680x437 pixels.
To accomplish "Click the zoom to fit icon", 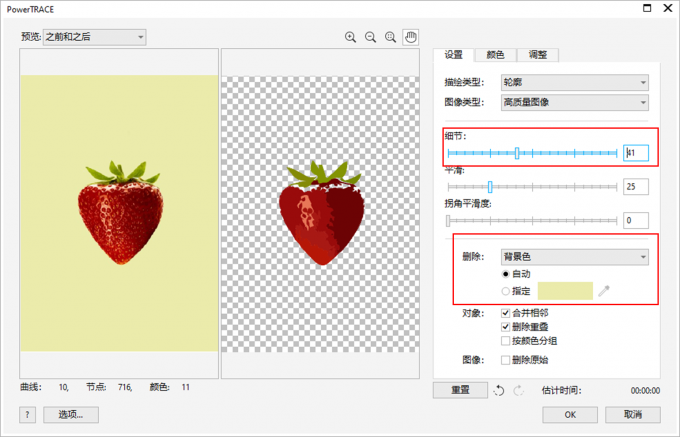I will [x=391, y=37].
